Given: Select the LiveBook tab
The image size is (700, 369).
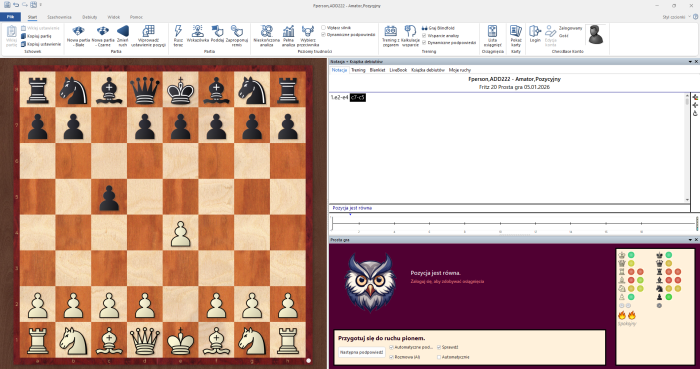Looking at the screenshot, I should [398, 70].
